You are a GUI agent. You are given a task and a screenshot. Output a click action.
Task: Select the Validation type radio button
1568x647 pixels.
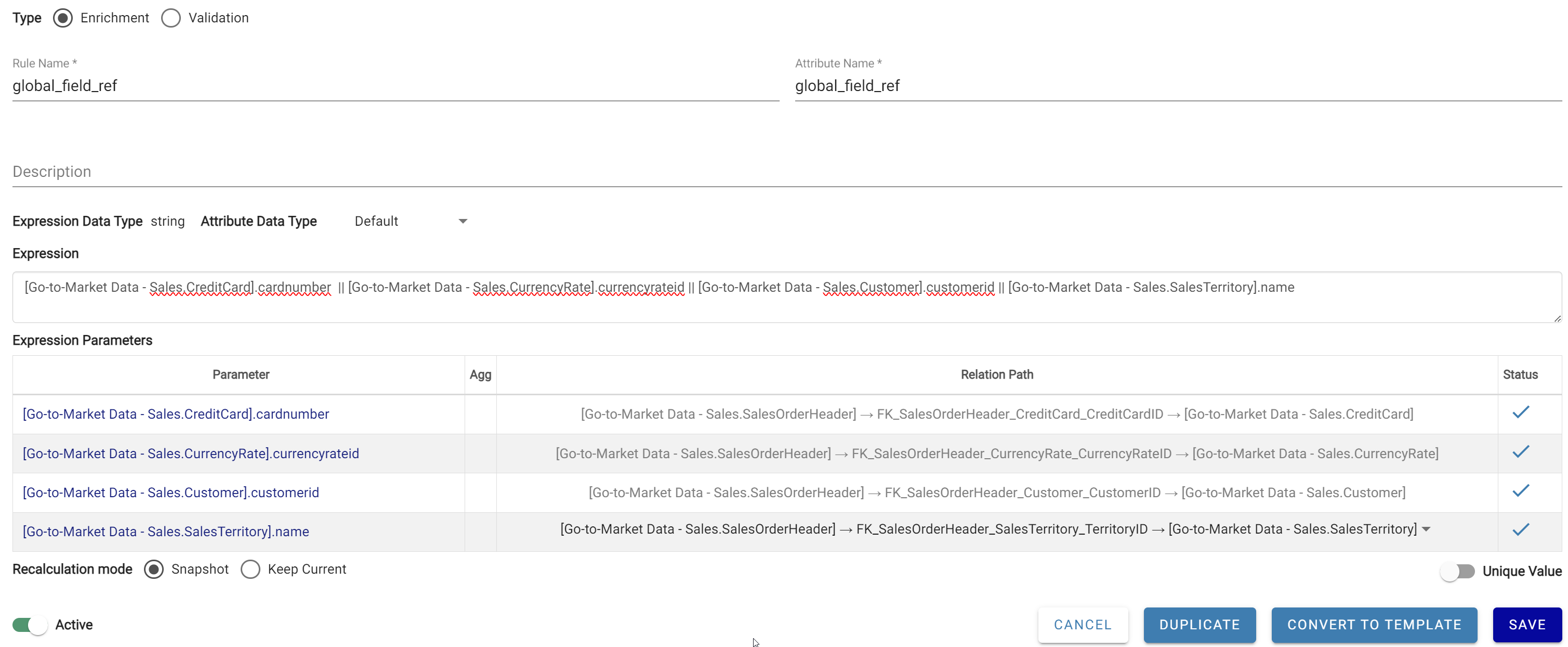click(171, 18)
